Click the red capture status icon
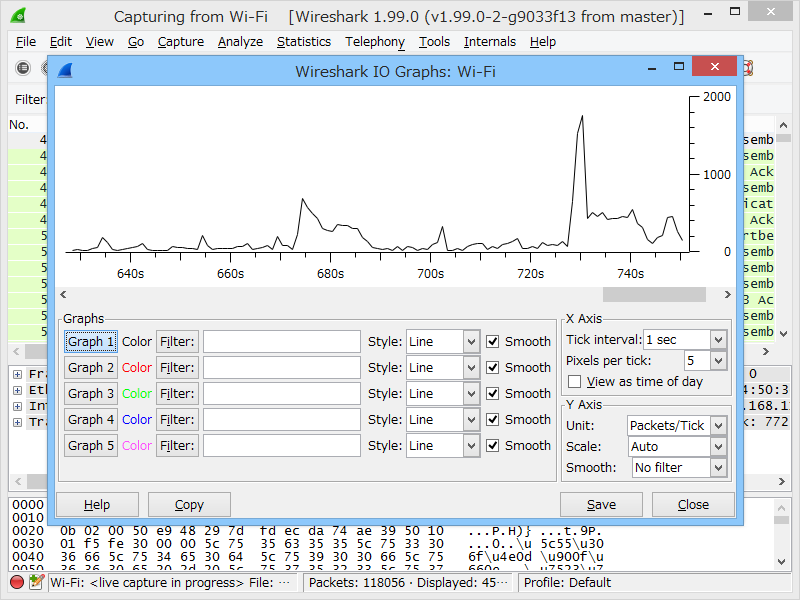 17,582
